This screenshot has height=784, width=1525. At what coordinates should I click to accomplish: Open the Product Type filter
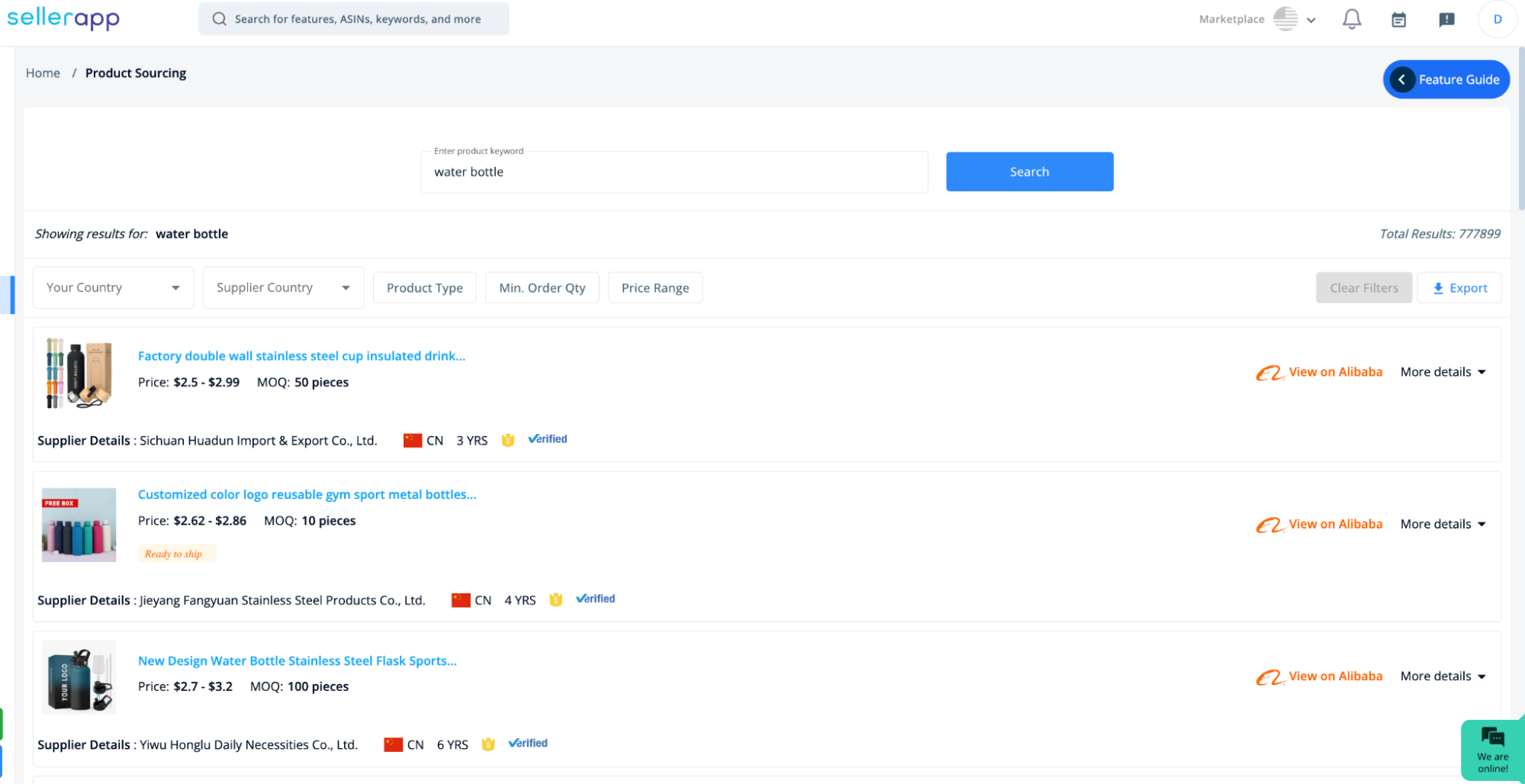pyautogui.click(x=424, y=288)
